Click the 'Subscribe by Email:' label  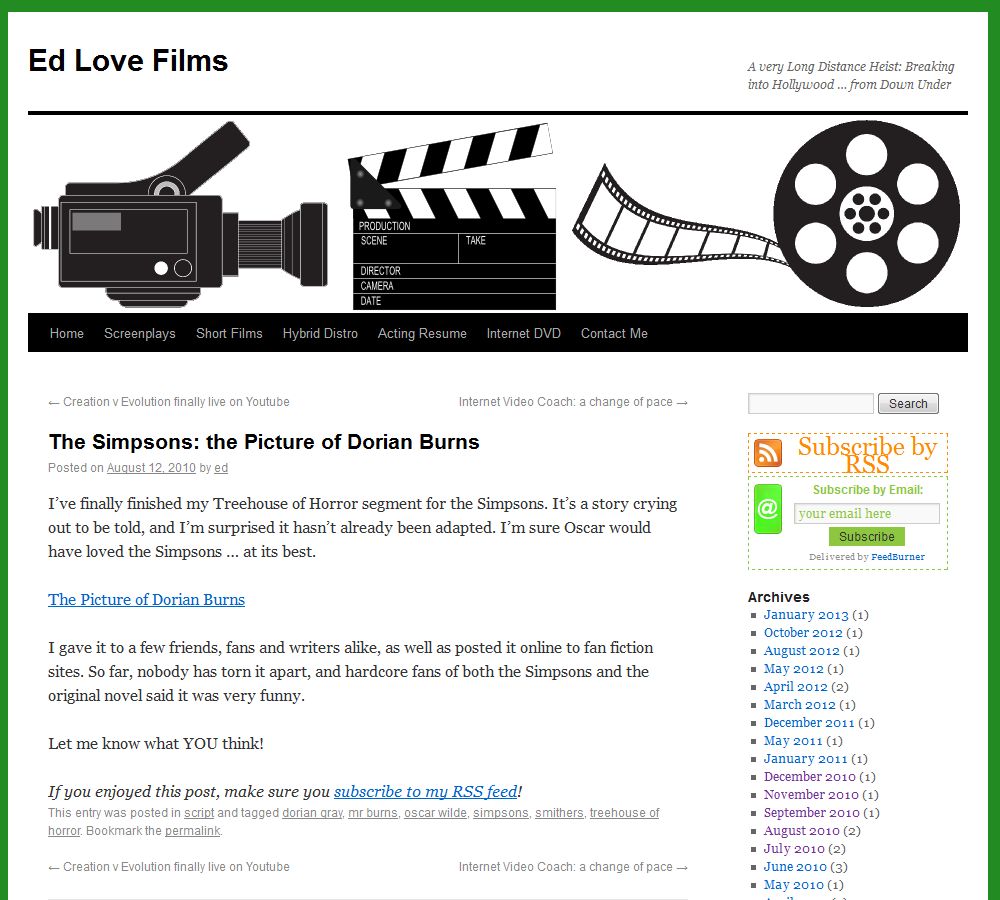(867, 490)
